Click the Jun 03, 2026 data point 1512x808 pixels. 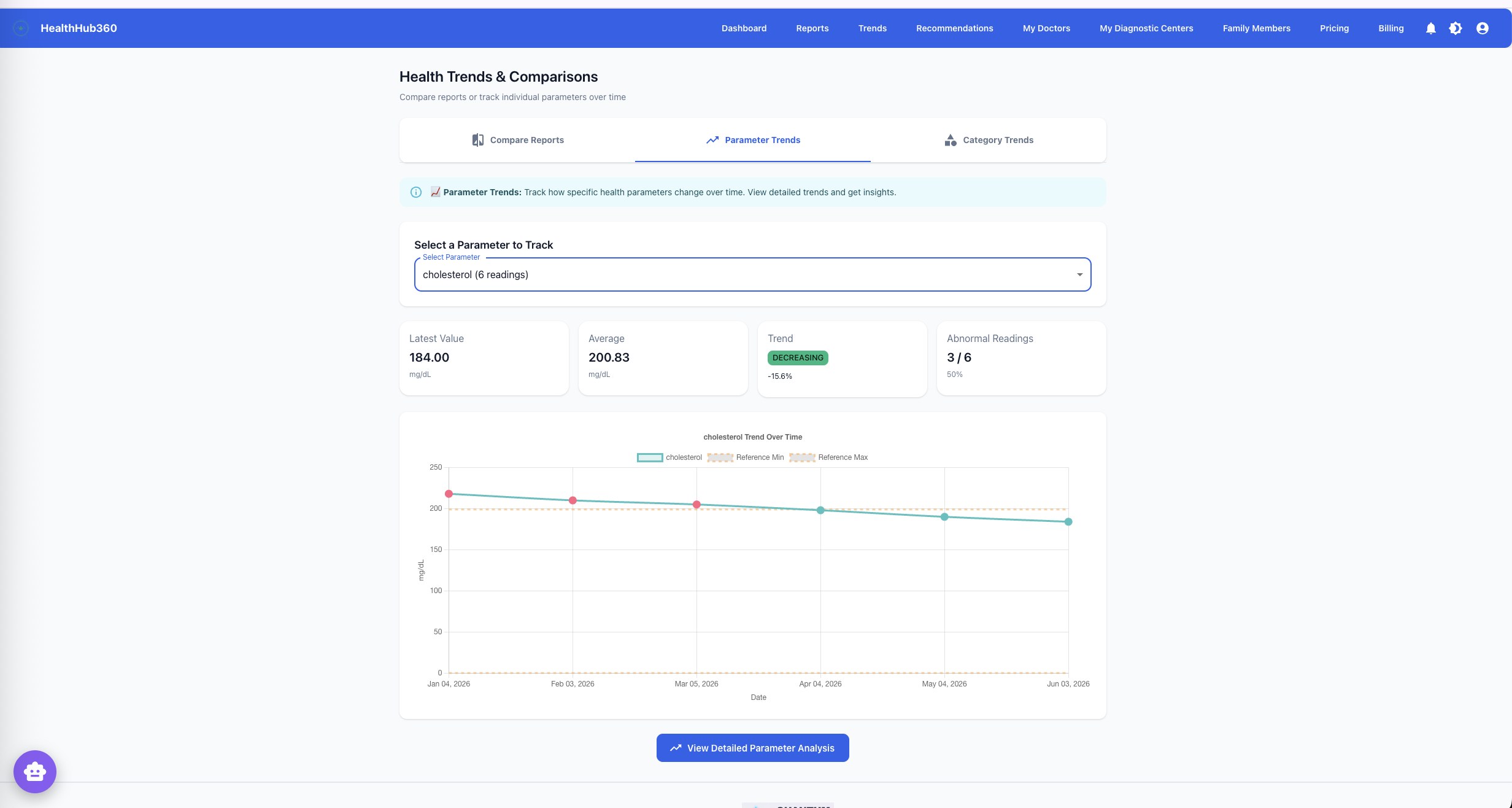[x=1068, y=522]
